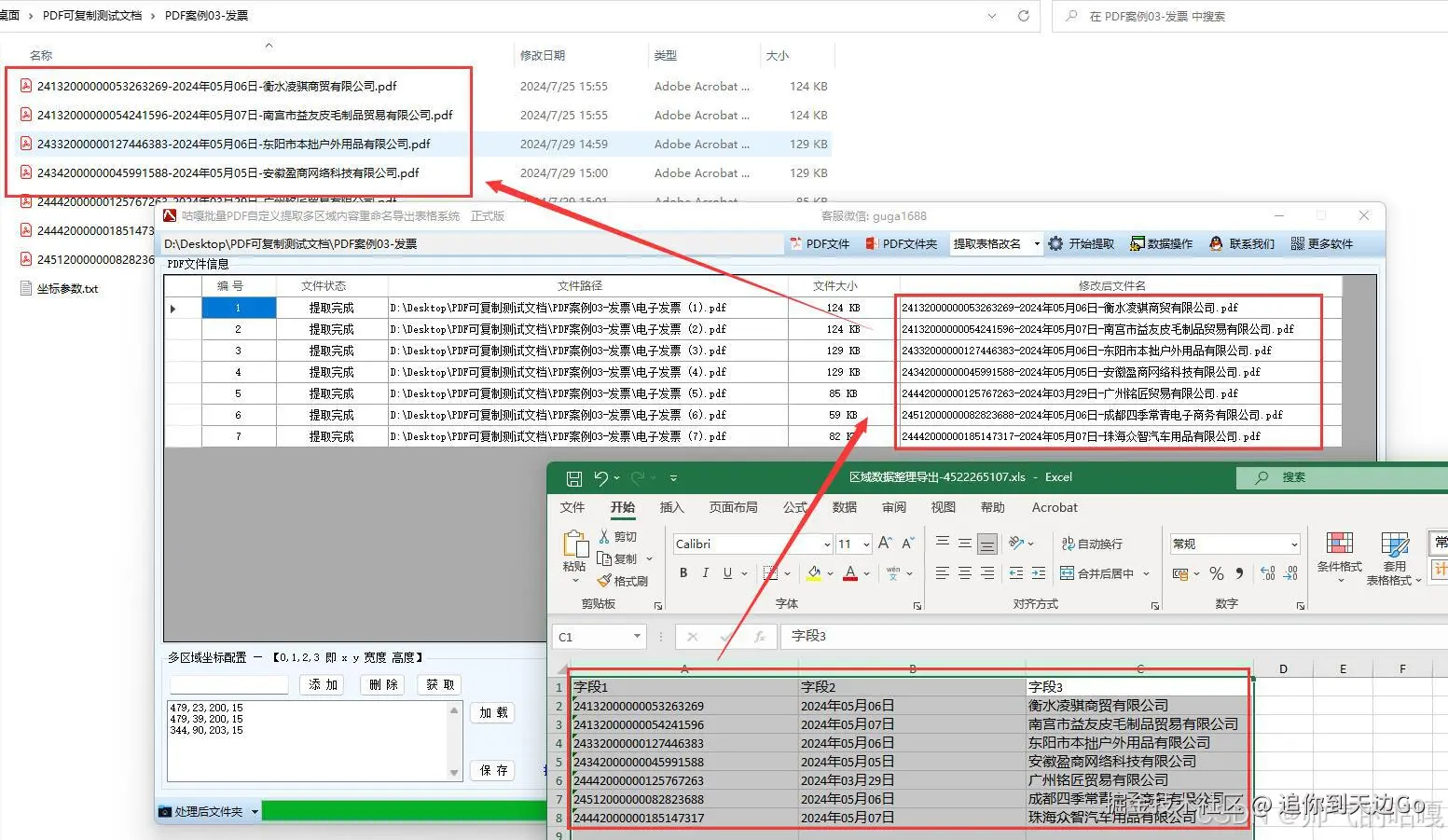Switch to the 审阅 ribbon tab
Screen dimensions: 1448x840
(x=894, y=508)
